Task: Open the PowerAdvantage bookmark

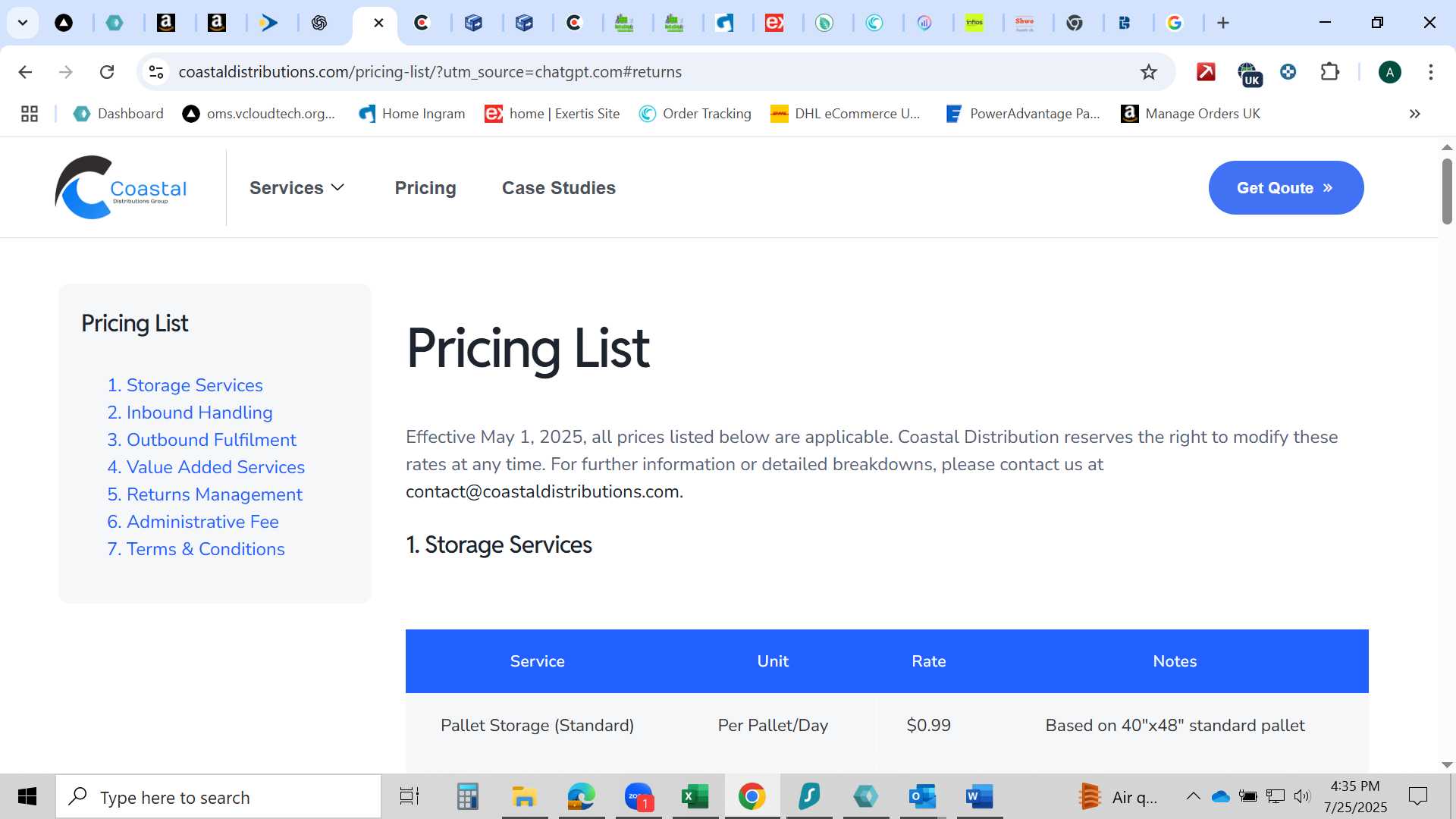Action: (x=1022, y=114)
